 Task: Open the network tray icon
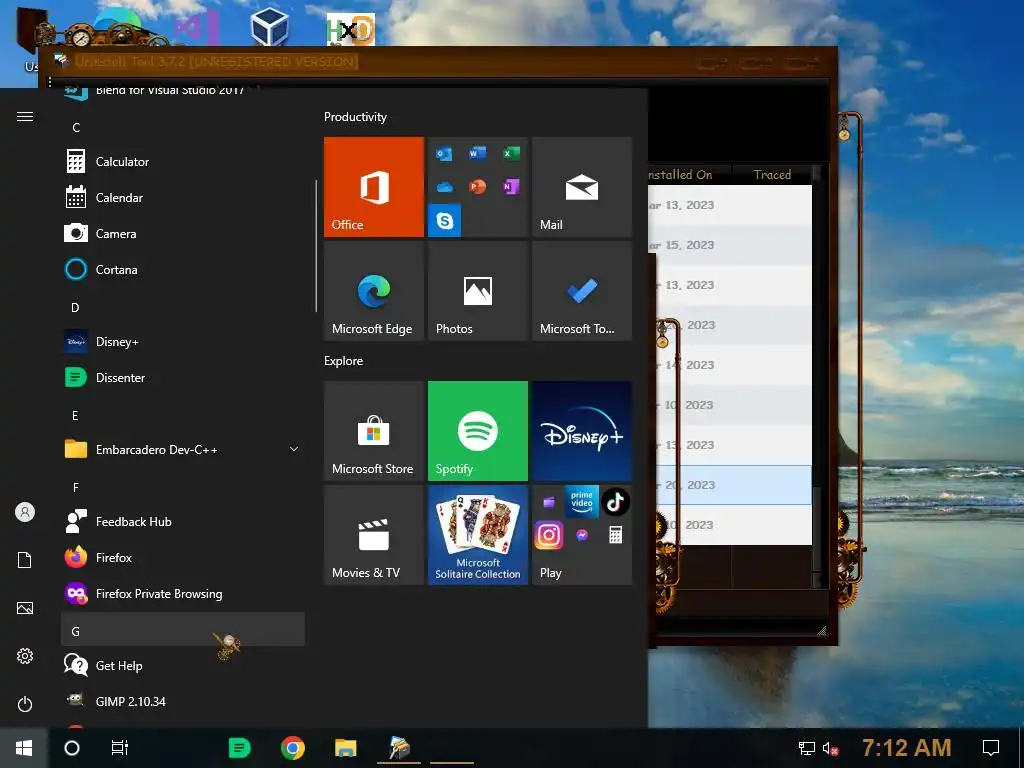pos(807,748)
